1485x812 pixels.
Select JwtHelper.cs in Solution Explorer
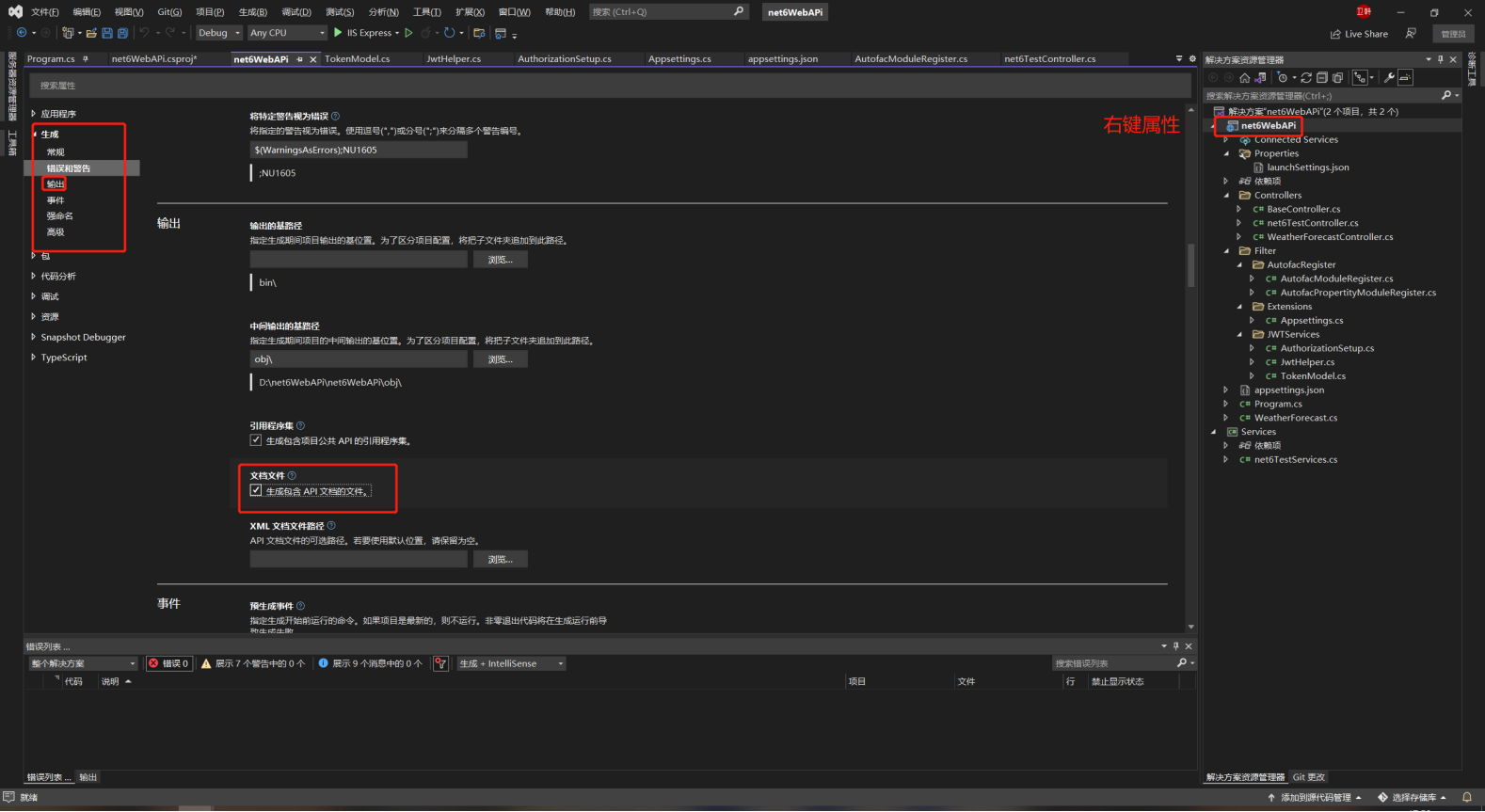coord(1307,362)
